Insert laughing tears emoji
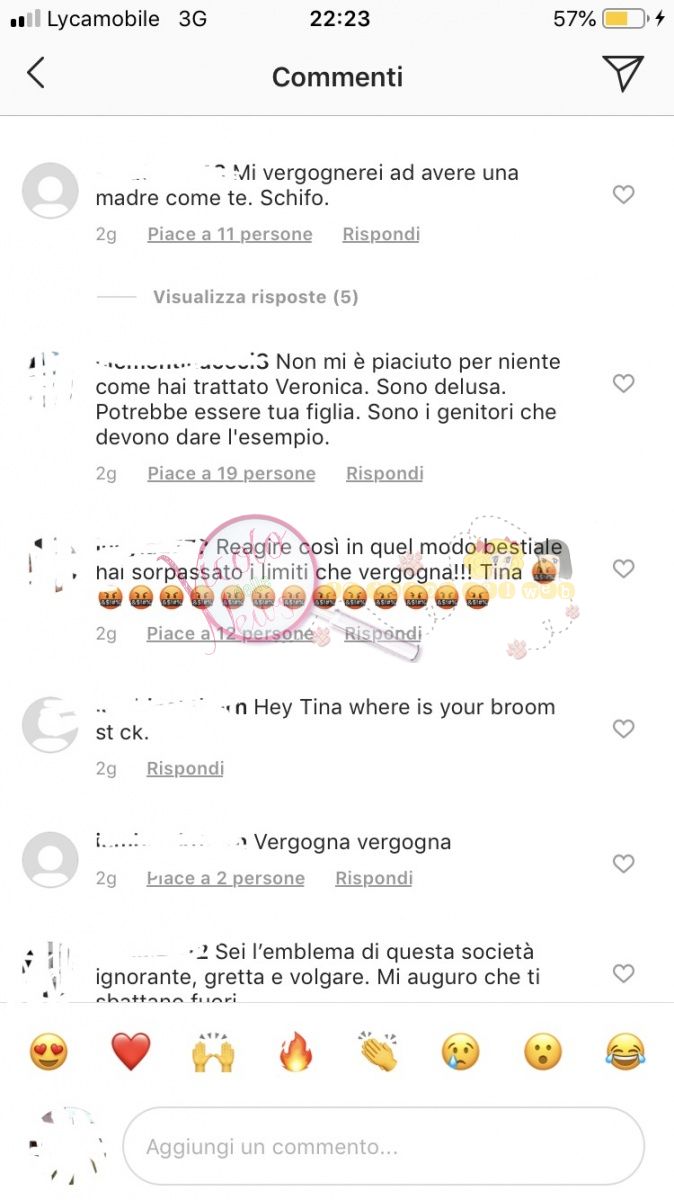This screenshot has height=1200, width=674. (626, 1052)
